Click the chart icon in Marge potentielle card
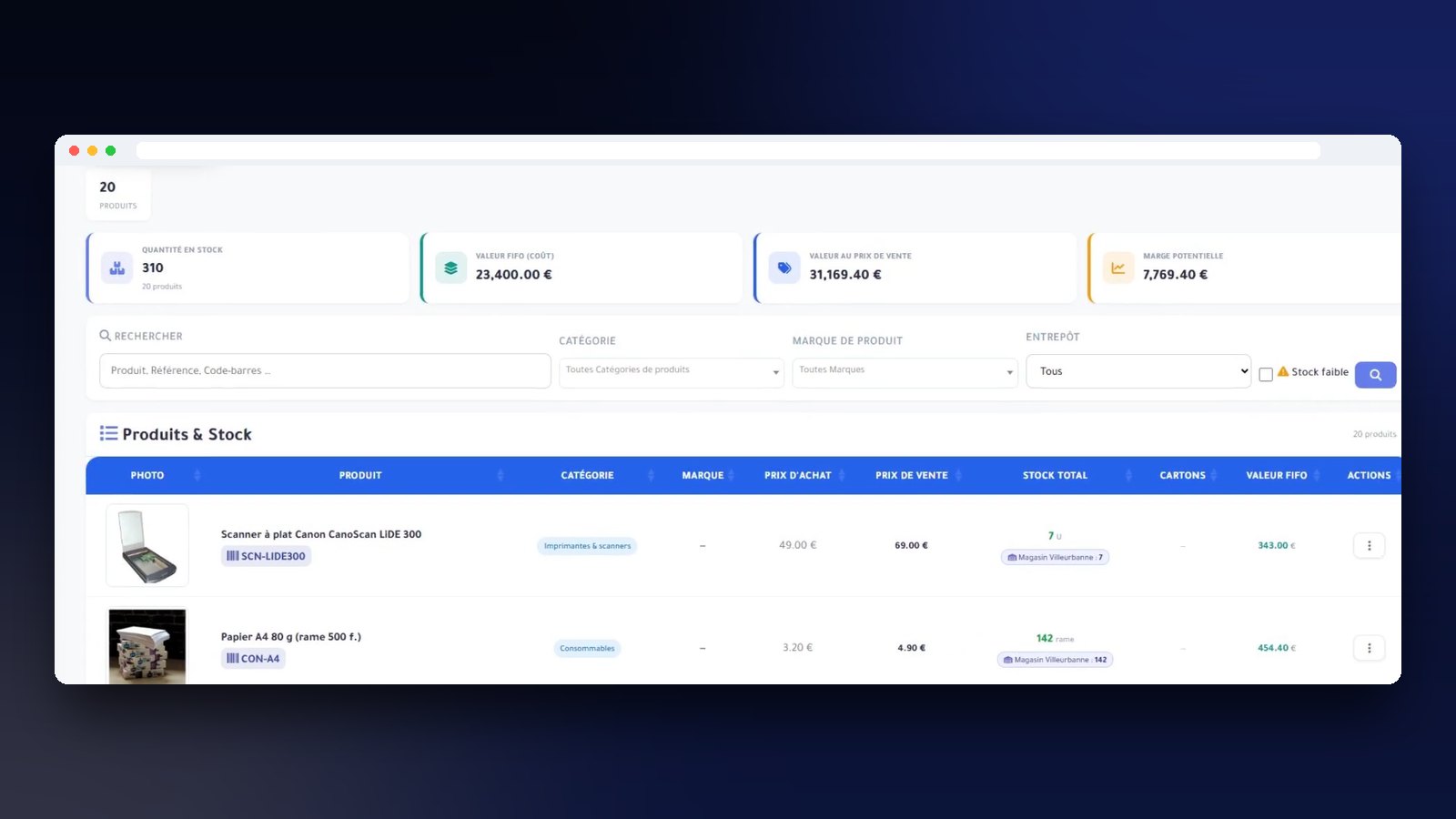 [1118, 268]
